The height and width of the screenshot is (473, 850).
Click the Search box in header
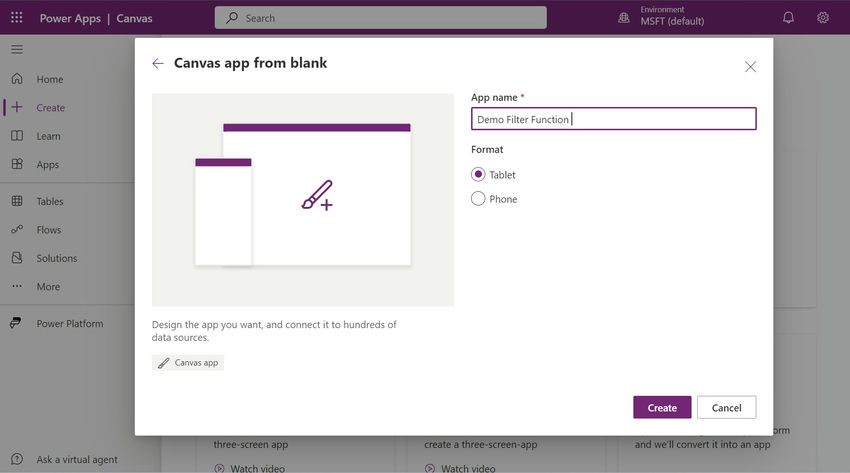[380, 18]
